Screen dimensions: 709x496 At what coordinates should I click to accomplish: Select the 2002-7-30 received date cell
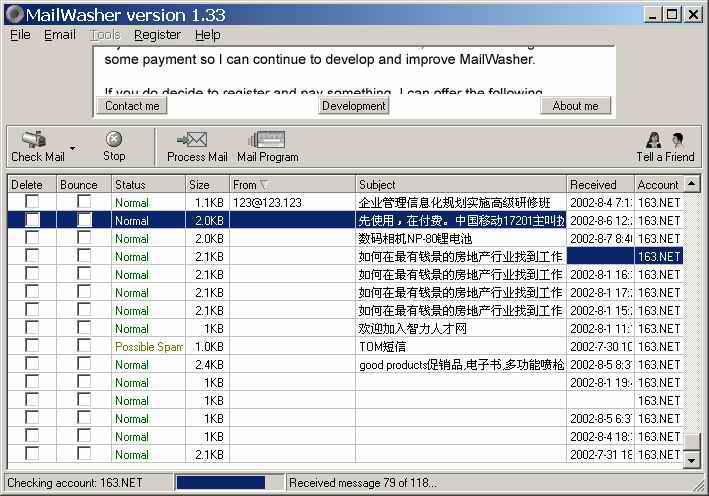pos(600,347)
